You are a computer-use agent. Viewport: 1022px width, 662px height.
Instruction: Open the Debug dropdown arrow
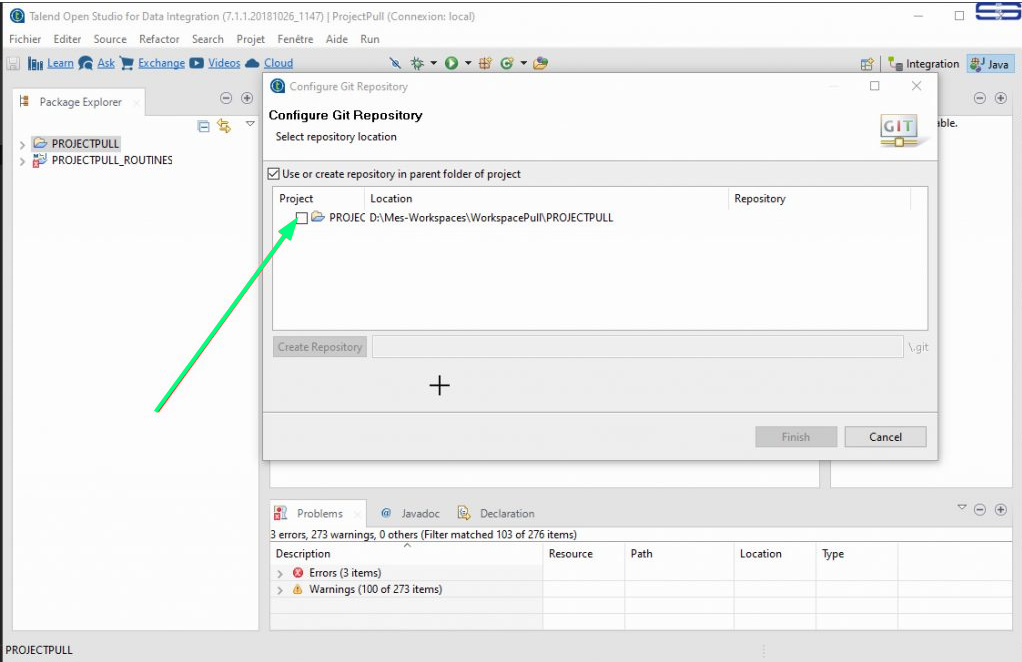(433, 63)
